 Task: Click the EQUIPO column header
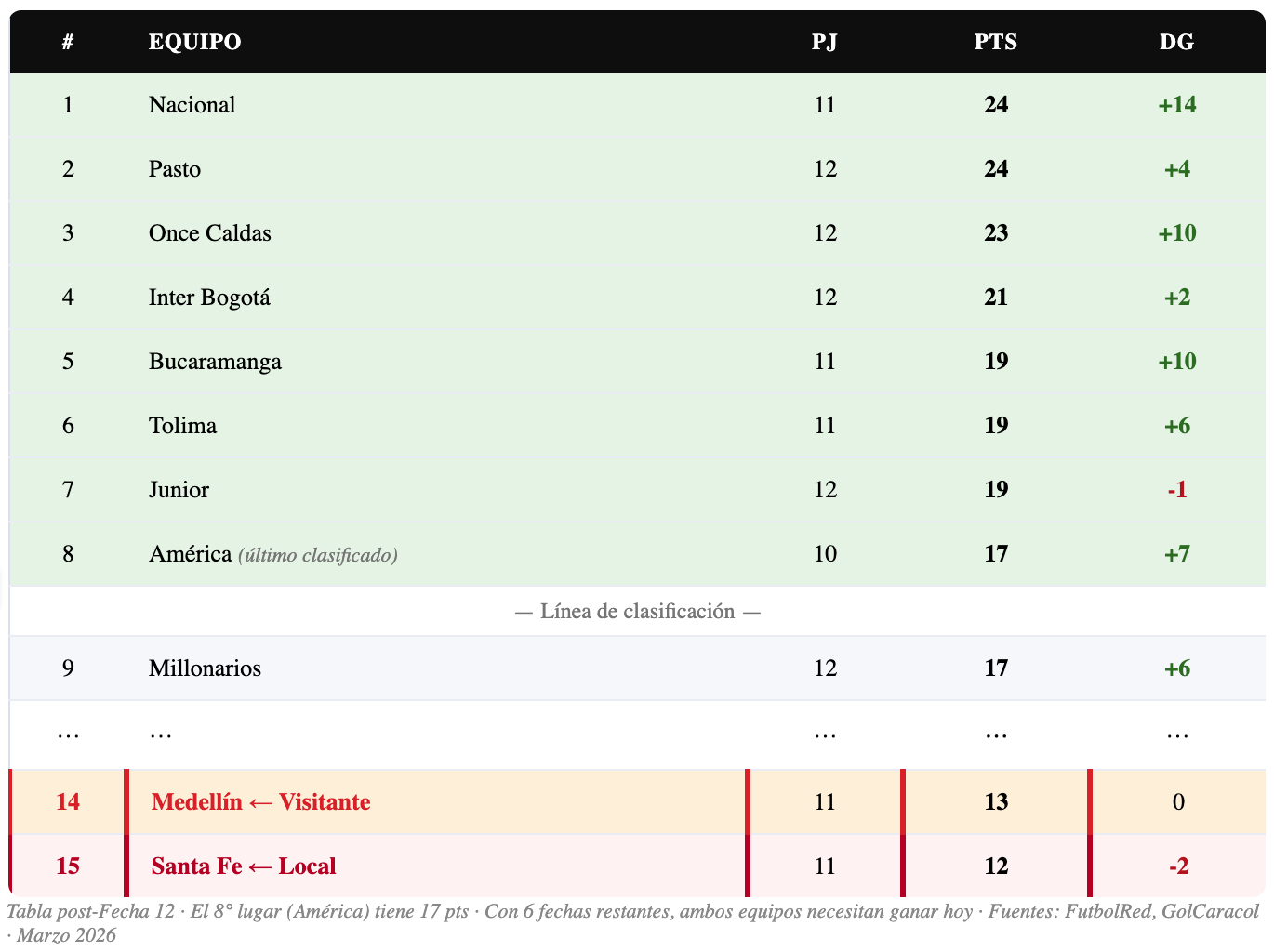(x=194, y=42)
